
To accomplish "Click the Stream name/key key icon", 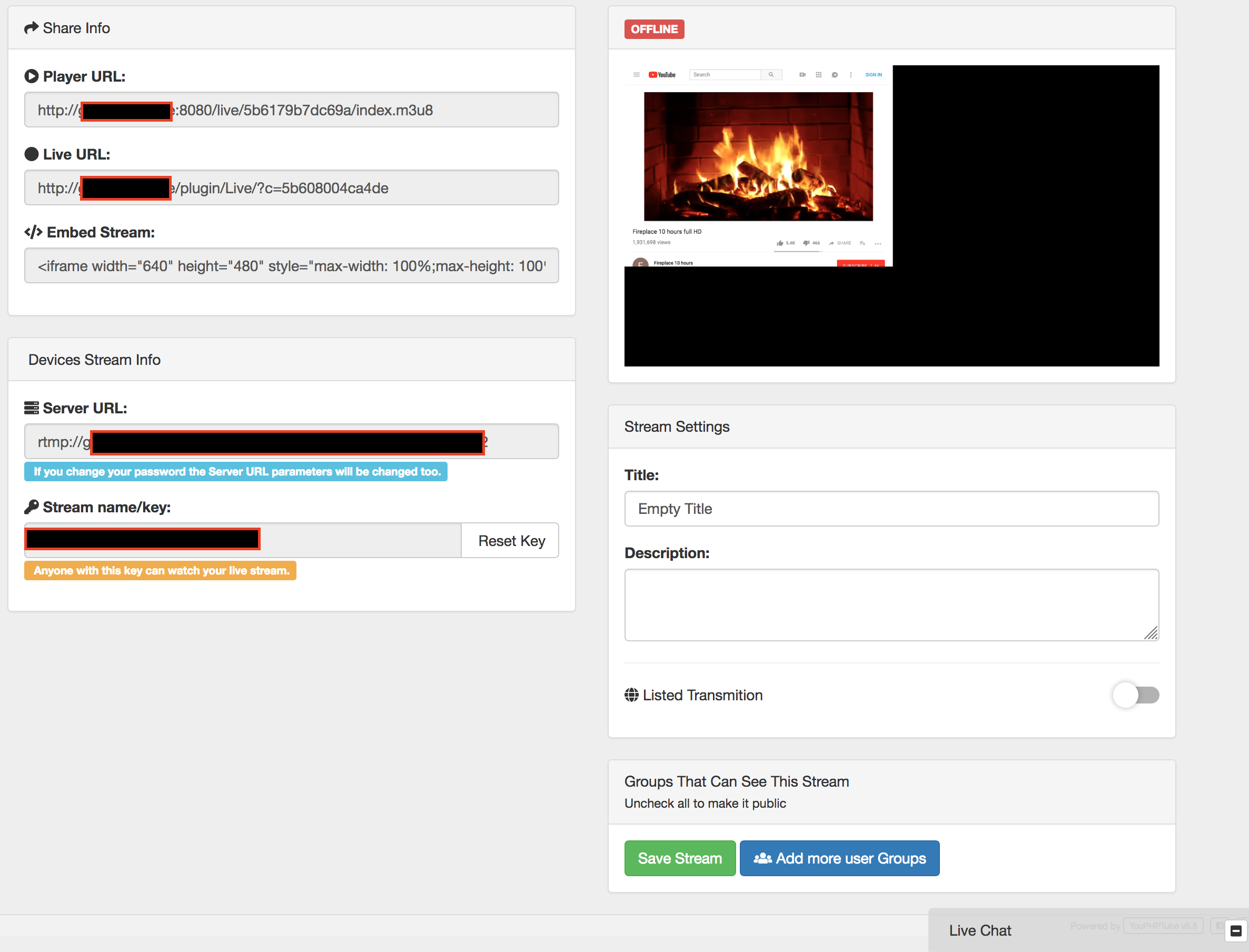I will pyautogui.click(x=32, y=507).
